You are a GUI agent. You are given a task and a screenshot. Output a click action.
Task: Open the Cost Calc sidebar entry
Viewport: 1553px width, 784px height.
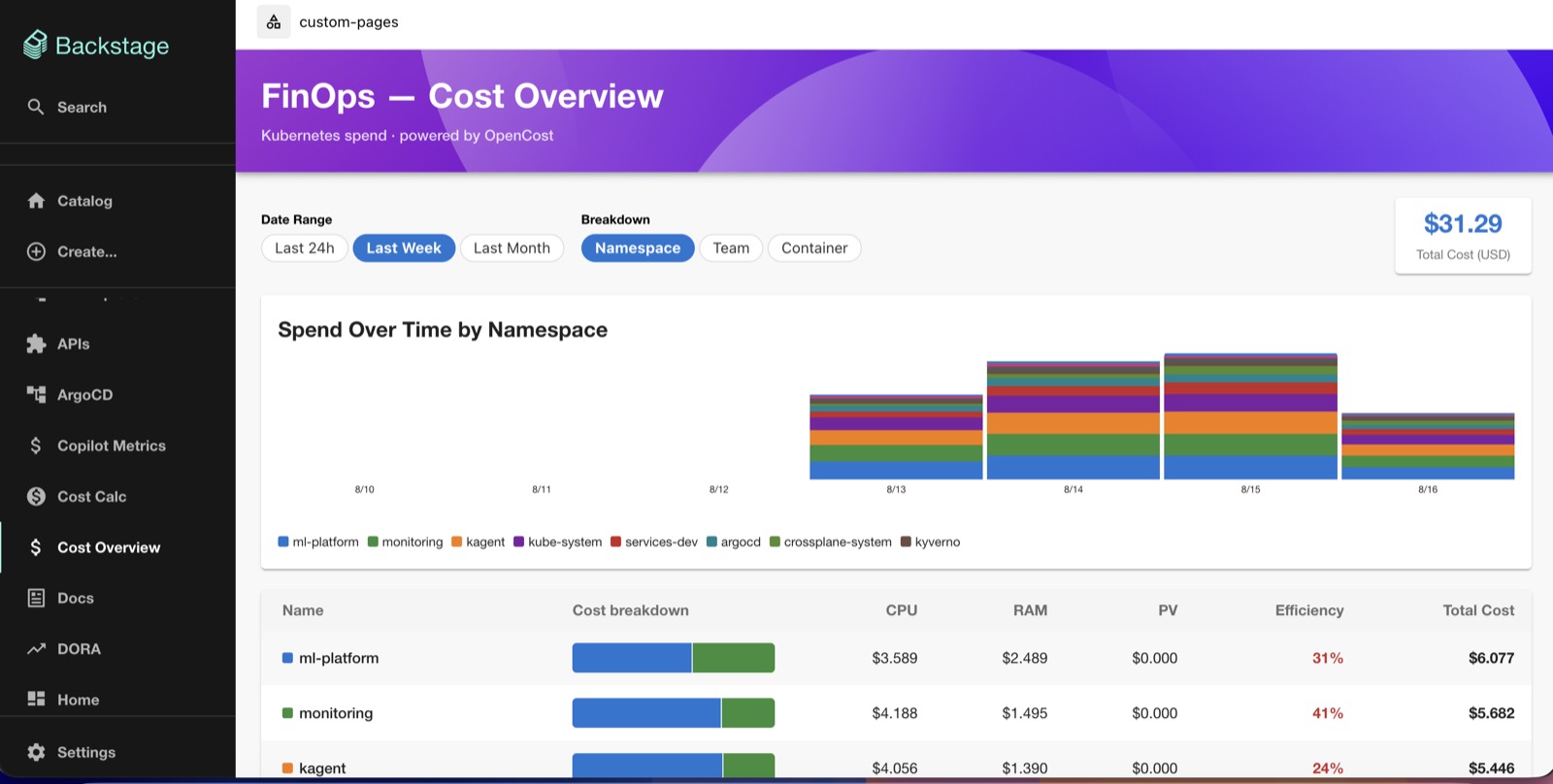tap(117, 496)
